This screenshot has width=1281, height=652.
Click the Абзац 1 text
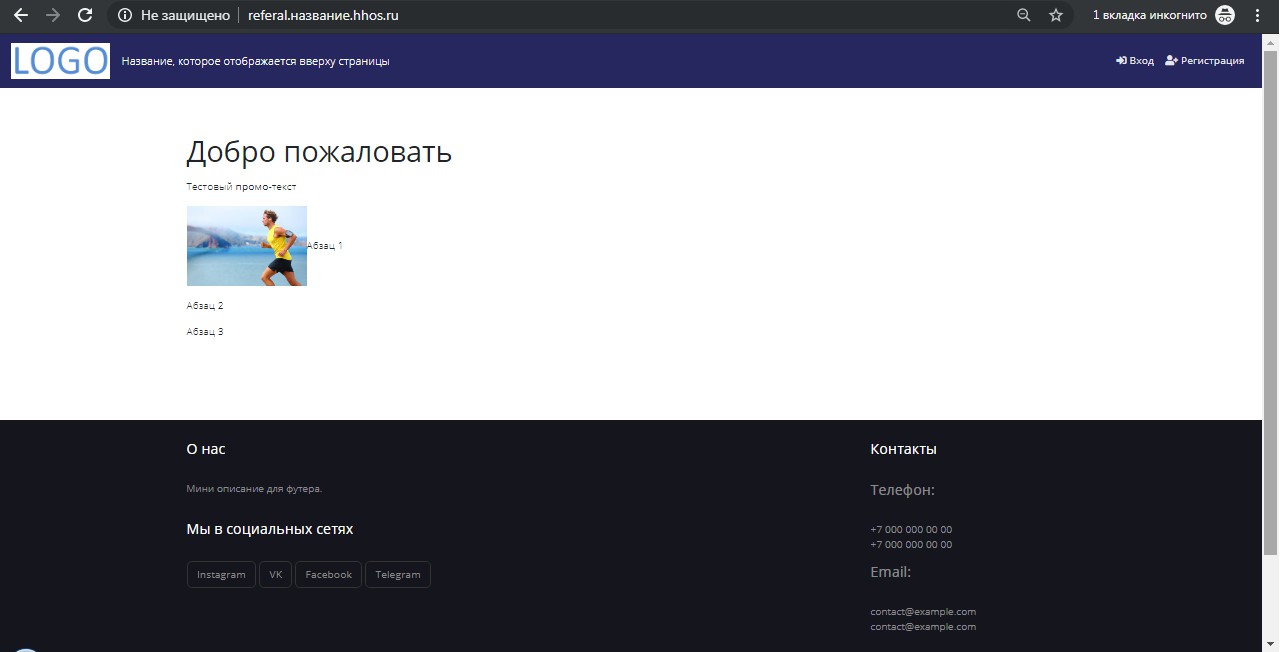[x=325, y=245]
